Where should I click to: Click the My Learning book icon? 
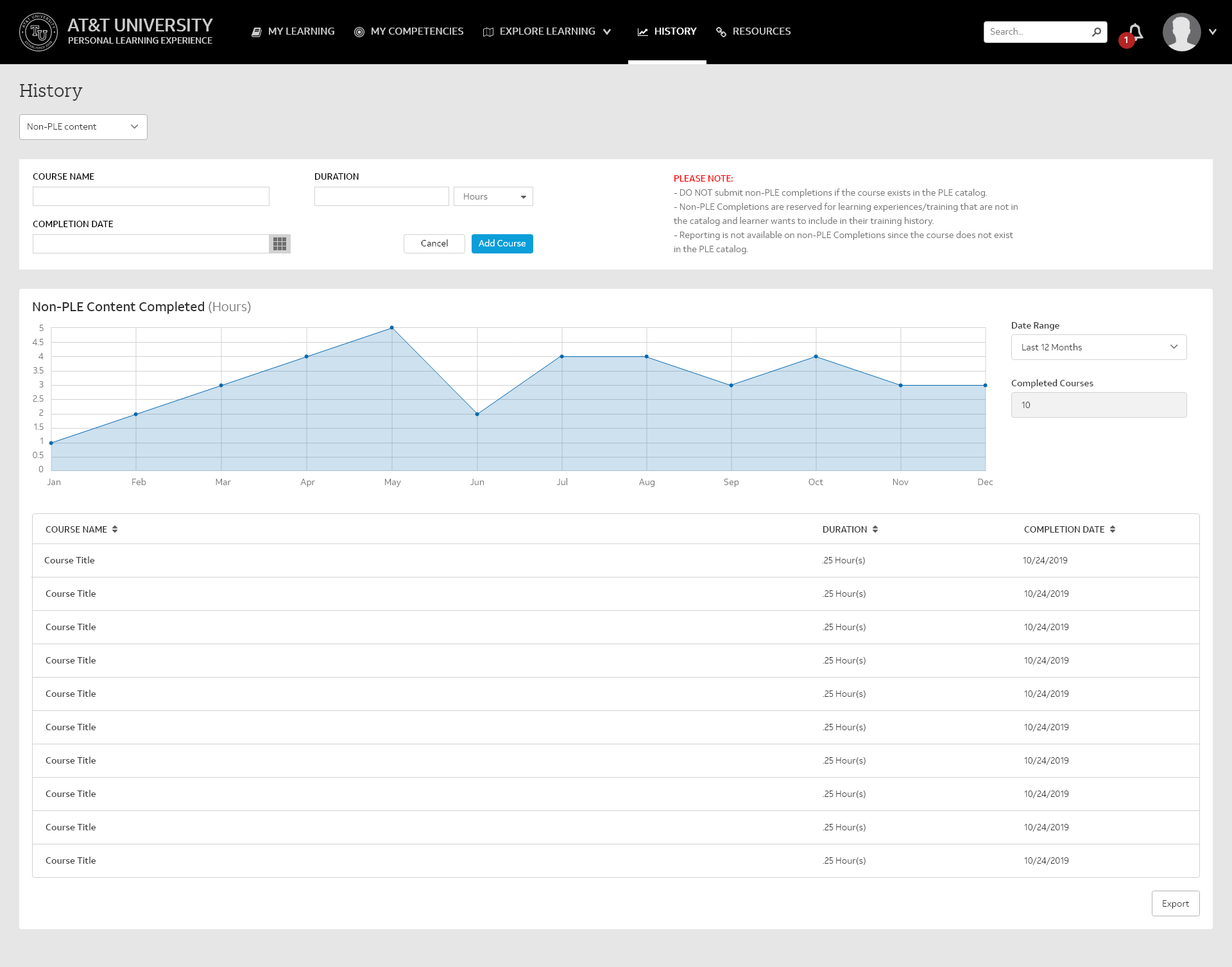257,32
